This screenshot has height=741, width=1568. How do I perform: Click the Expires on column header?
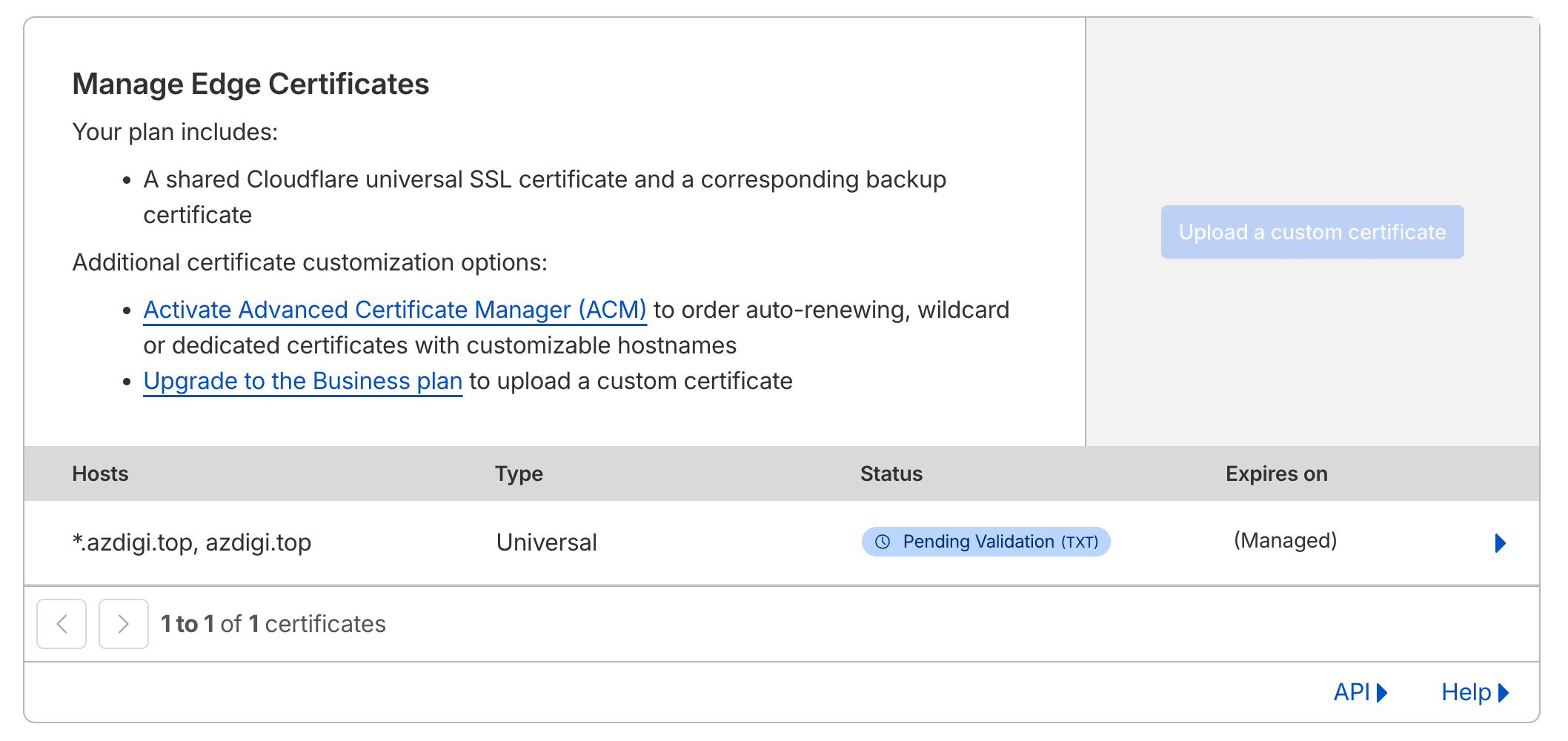[1276, 473]
